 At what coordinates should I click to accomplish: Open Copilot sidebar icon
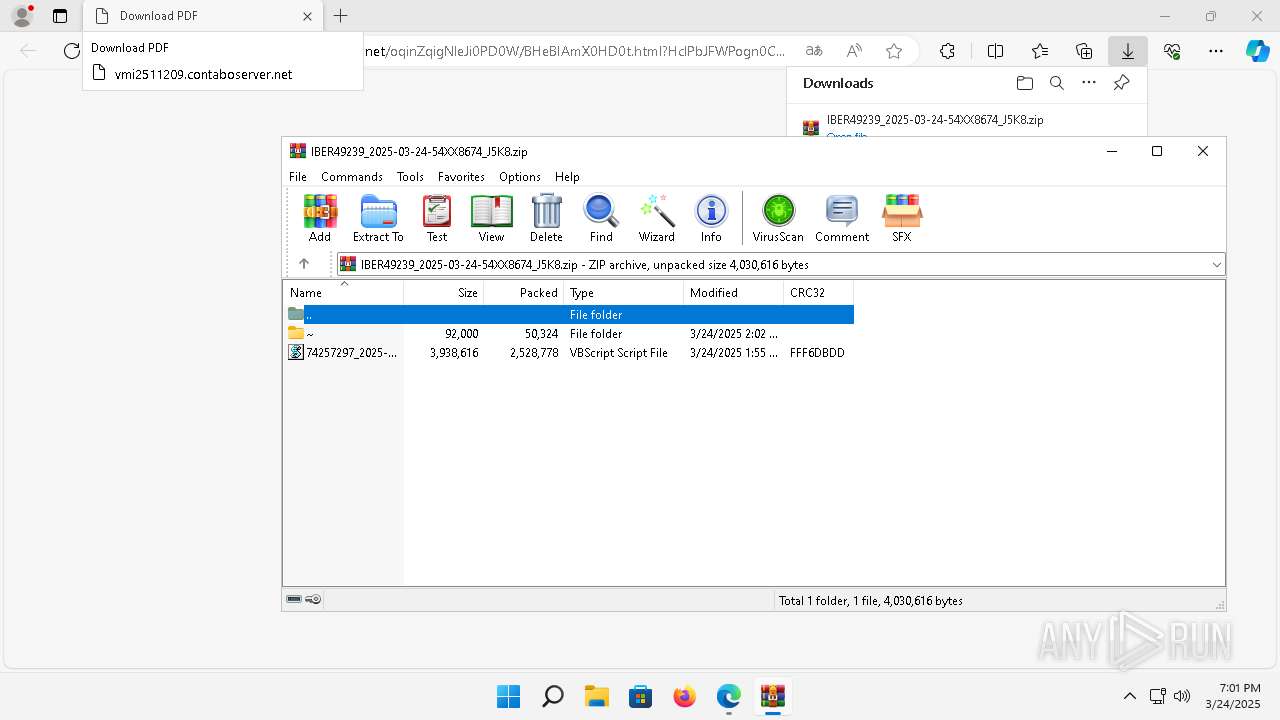(1257, 51)
